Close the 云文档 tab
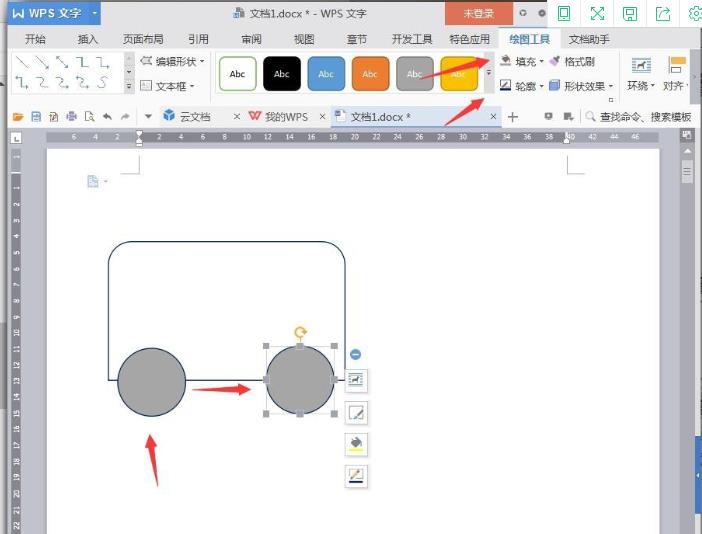The image size is (702, 534). (x=237, y=117)
